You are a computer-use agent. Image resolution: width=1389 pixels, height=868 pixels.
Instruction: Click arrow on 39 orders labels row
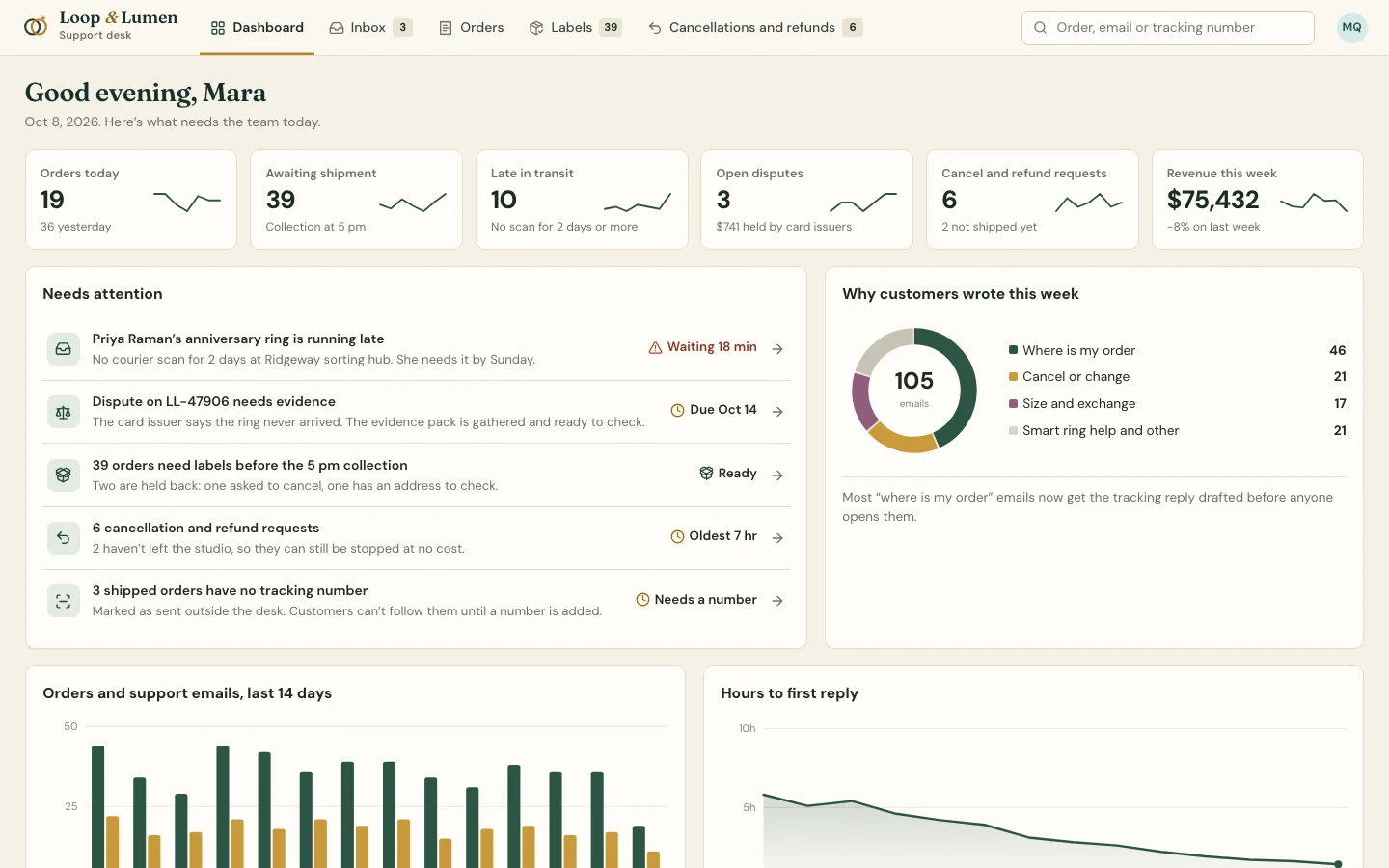777,475
